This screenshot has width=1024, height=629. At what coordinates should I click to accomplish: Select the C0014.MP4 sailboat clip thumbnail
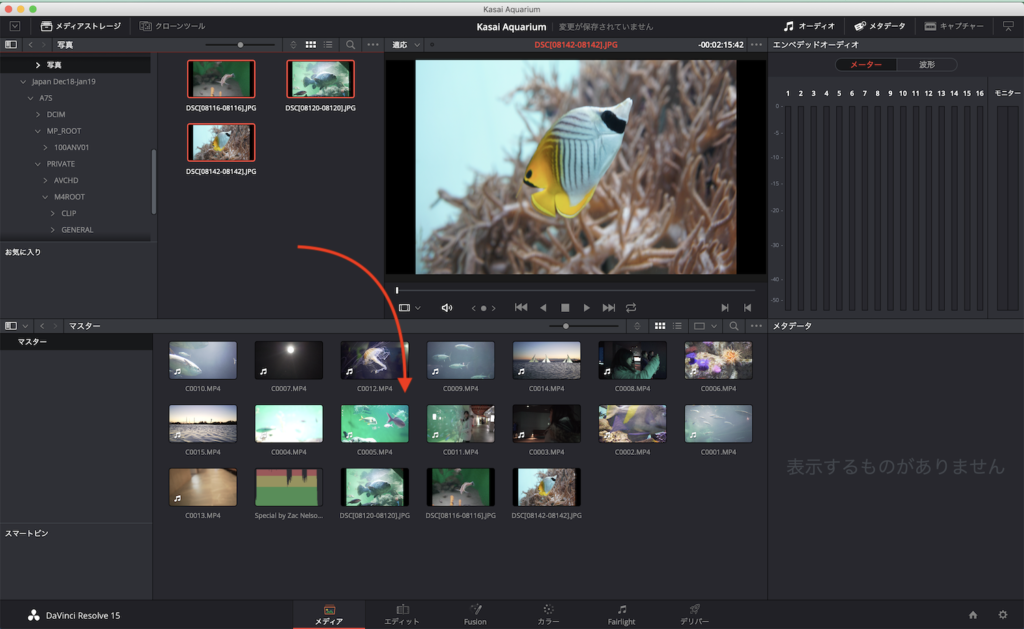pyautogui.click(x=546, y=360)
